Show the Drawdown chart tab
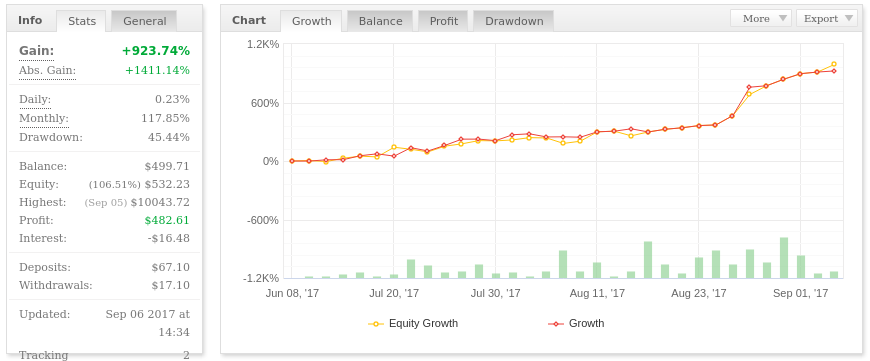Screen dimensions: 870x361 point(513,21)
